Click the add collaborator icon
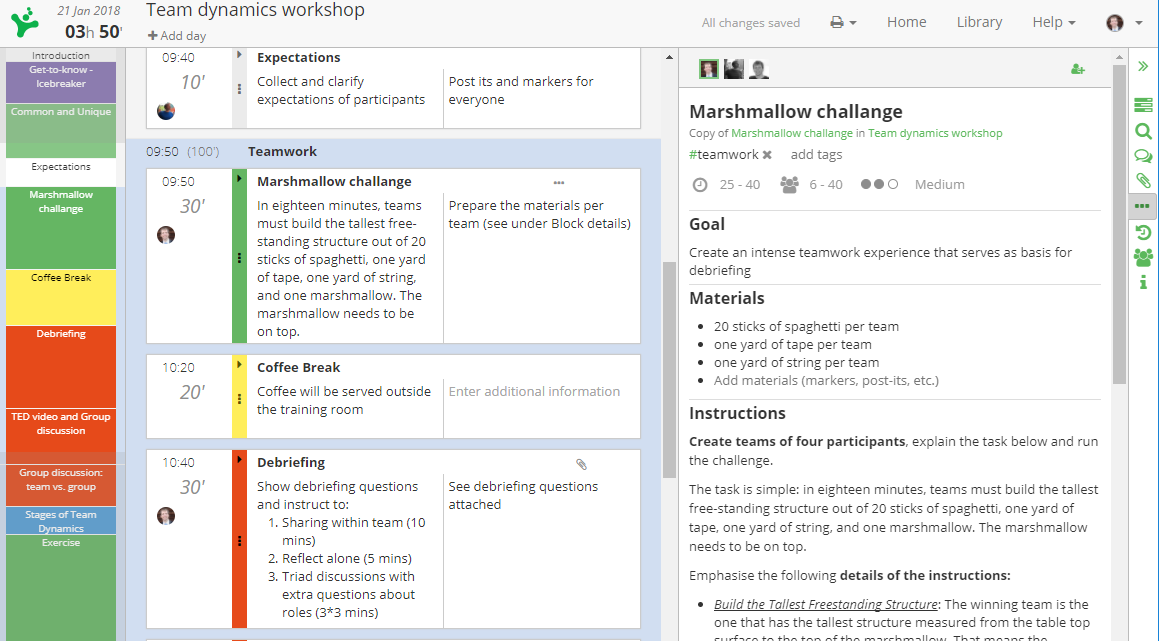 pyautogui.click(x=1077, y=69)
